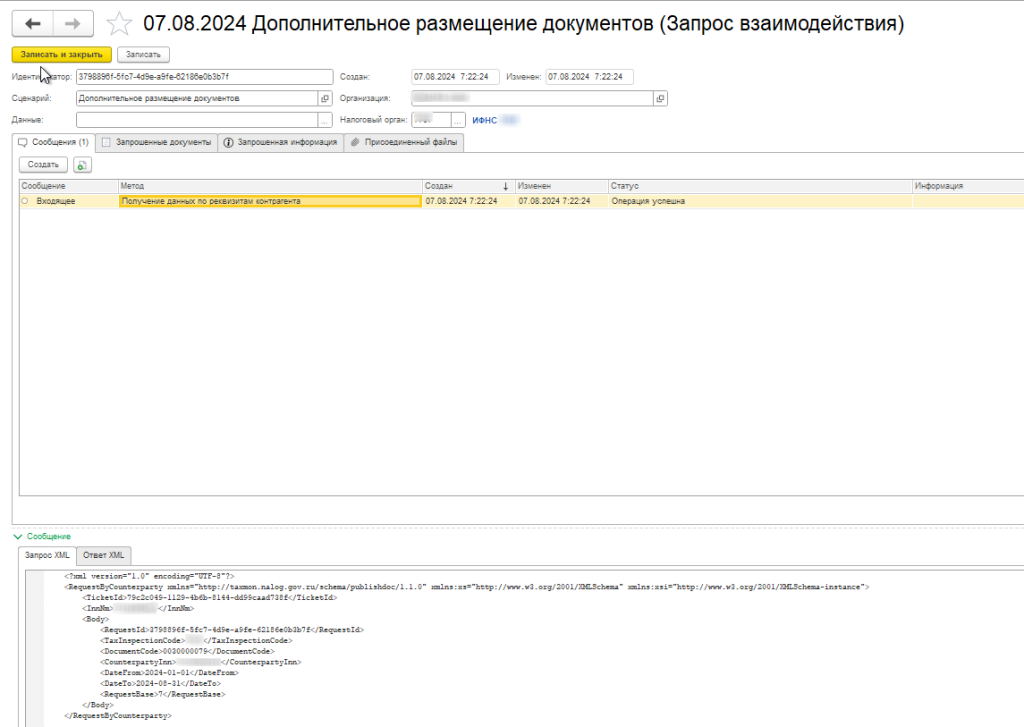Sort by the 'Статус' column header
The width and height of the screenshot is (1024, 727).
point(760,186)
